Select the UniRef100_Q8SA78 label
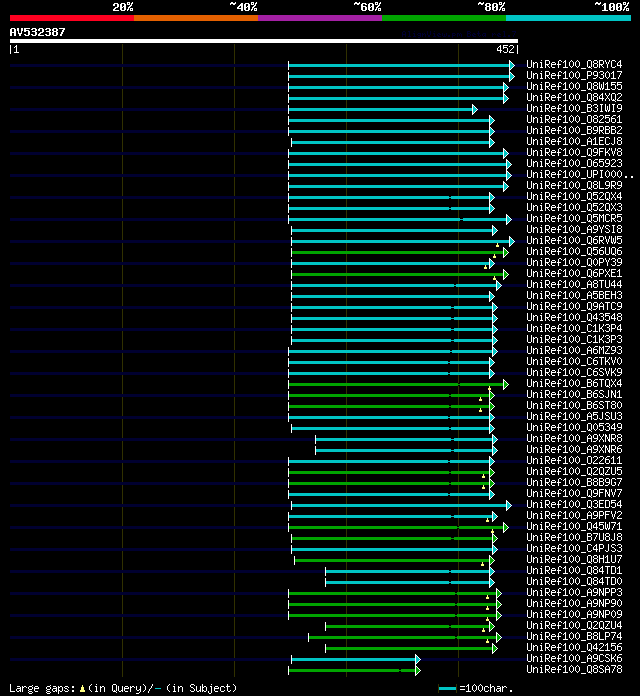The width and height of the screenshot is (640, 696). pos(574,669)
